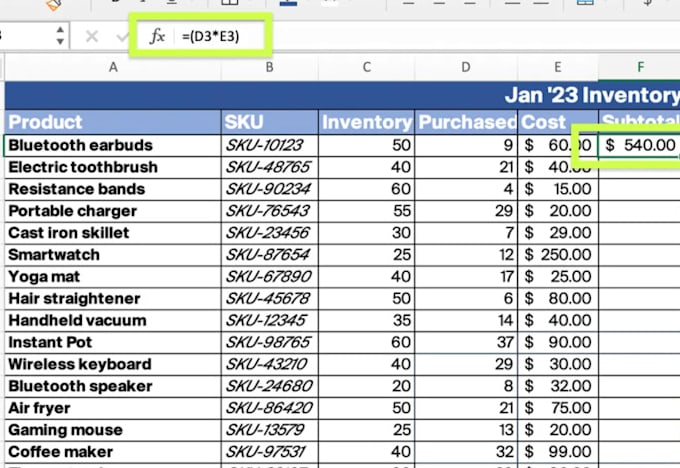Select the subtotal cell showing $540.00
Screen dimensions: 680x468
click(638, 145)
